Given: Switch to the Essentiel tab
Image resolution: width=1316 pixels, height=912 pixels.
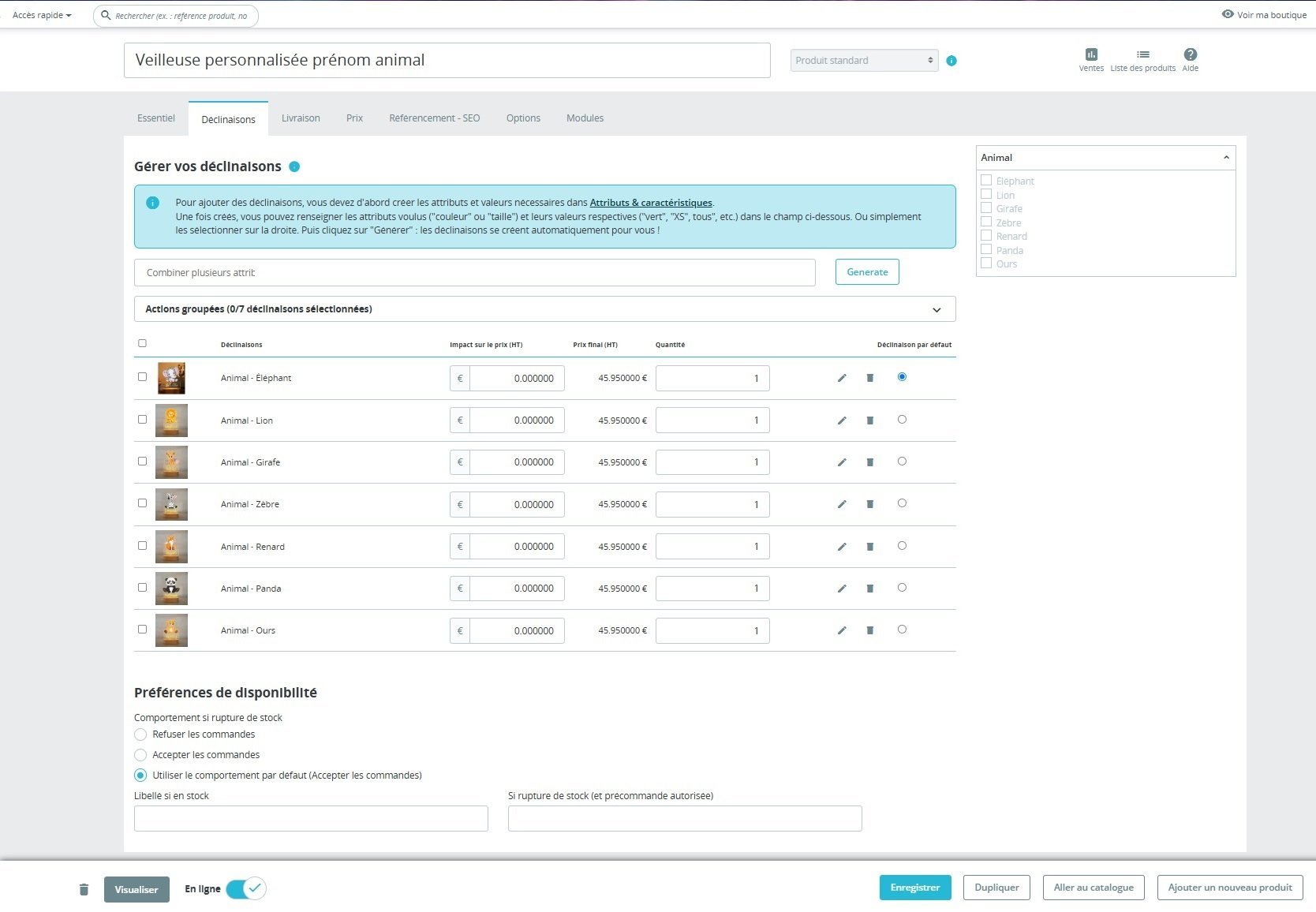Looking at the screenshot, I should pyautogui.click(x=156, y=118).
